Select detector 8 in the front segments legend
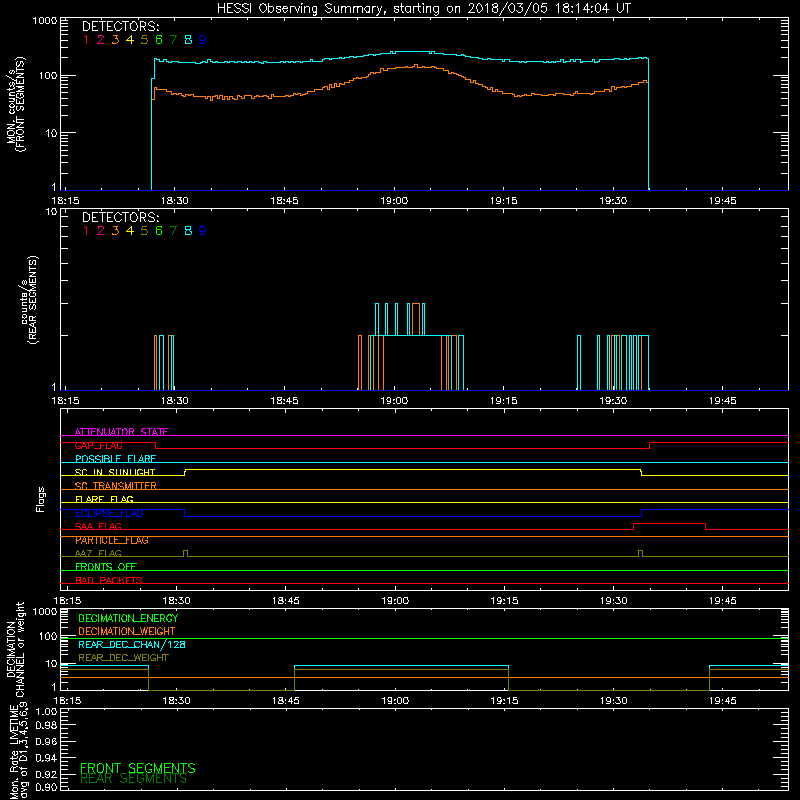Viewport: 800px width, 800px height. point(188,40)
